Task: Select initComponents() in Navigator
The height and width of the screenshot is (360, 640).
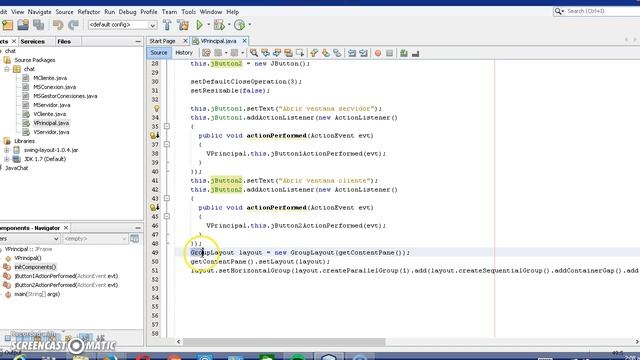Action: point(35,267)
